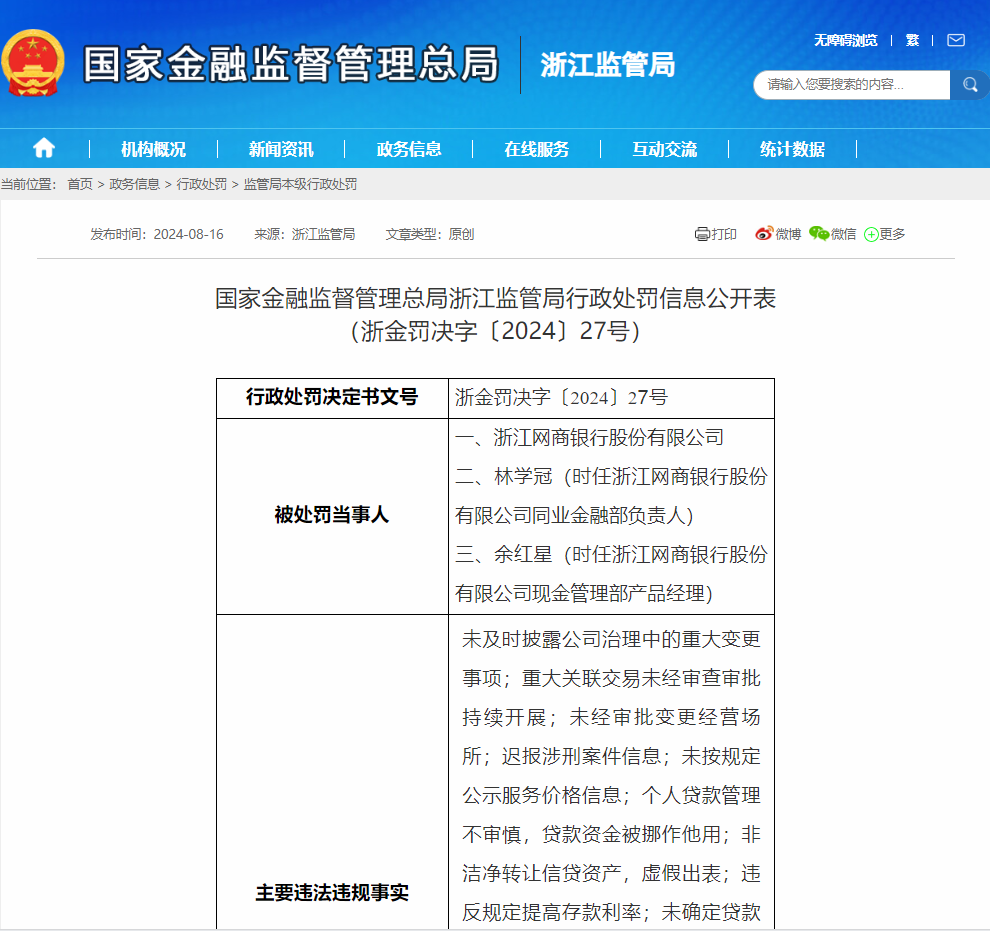Open the mail envelope icon

tap(955, 40)
